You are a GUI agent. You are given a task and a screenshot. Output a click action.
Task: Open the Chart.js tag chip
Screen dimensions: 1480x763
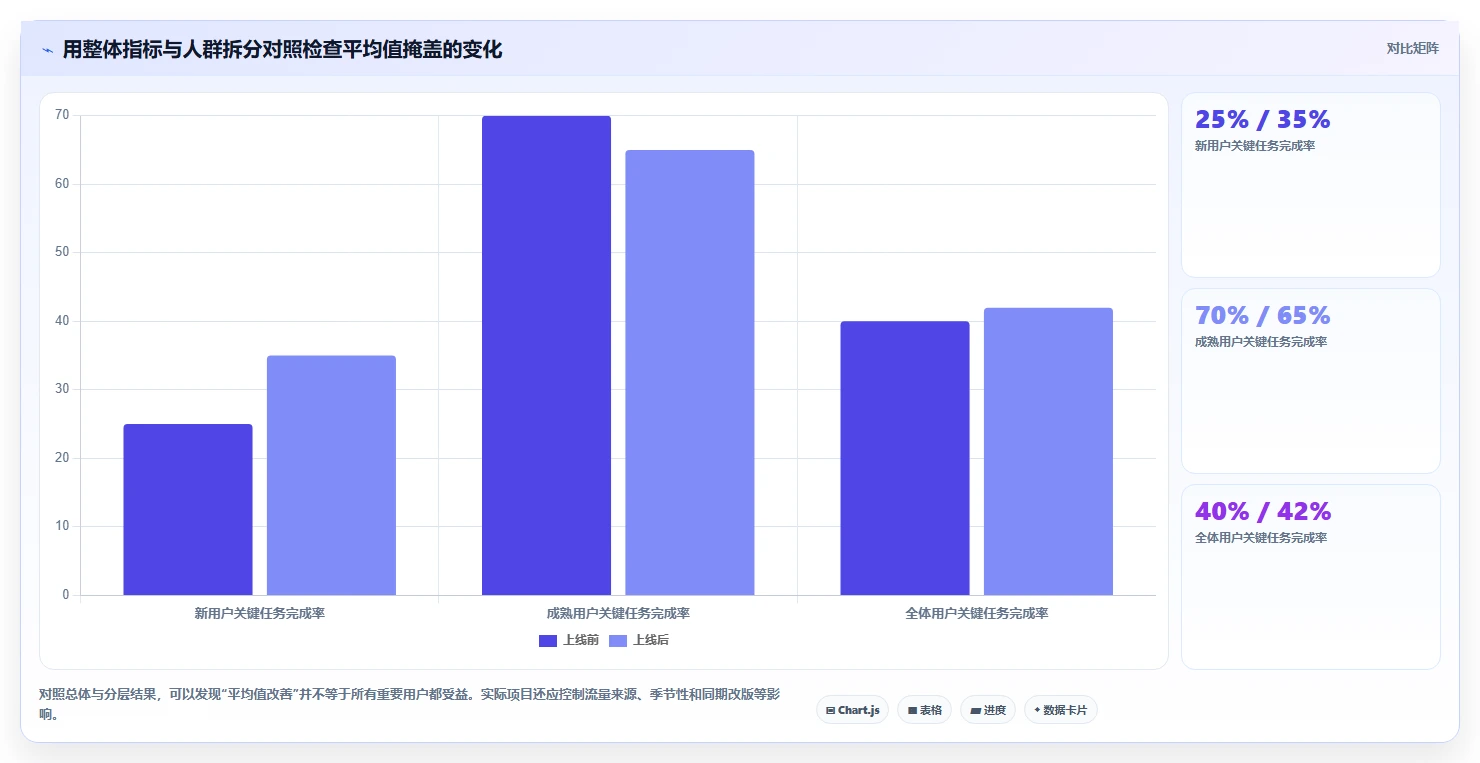click(852, 710)
